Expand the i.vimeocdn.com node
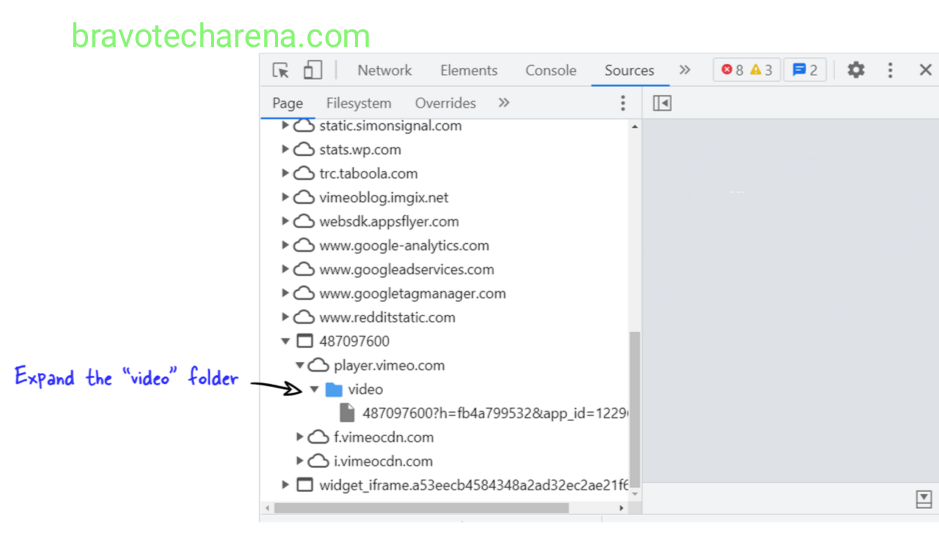 click(x=299, y=460)
